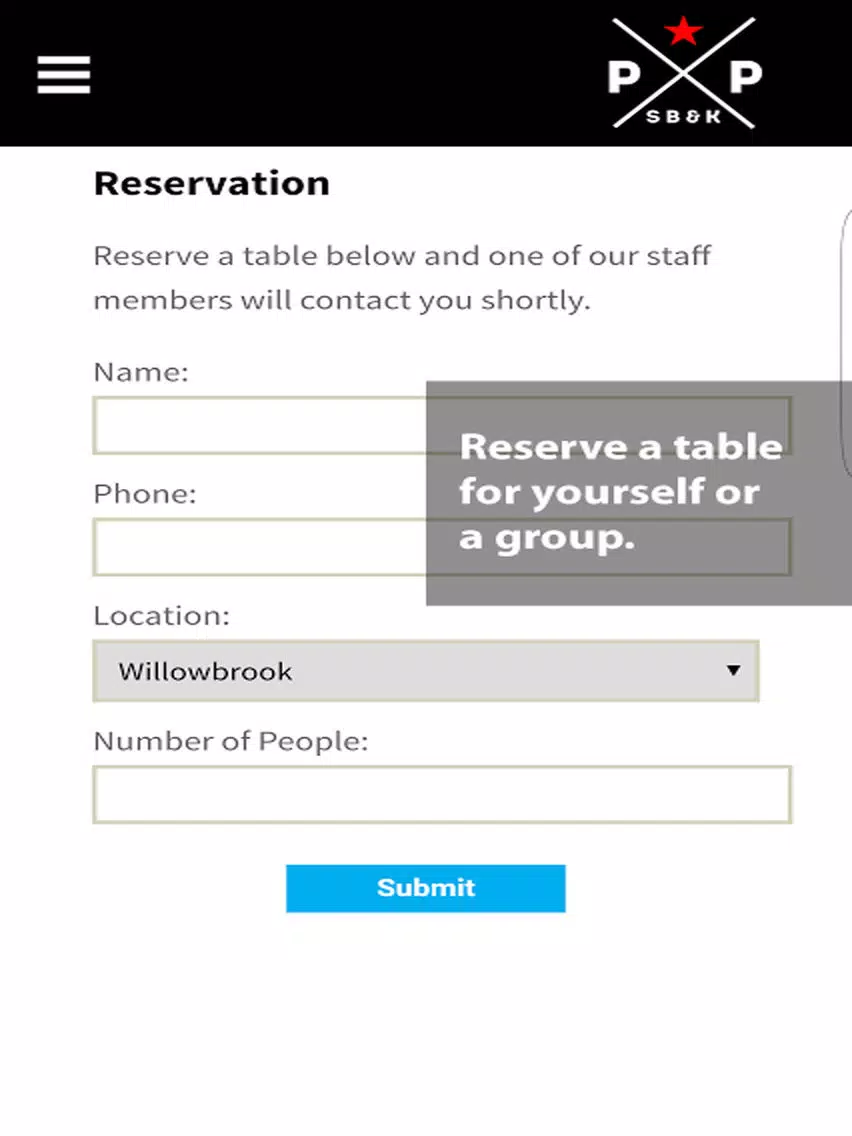The image size is (852, 1136).
Task: Click the scrollbar handle on right edge
Action: pos(846,343)
